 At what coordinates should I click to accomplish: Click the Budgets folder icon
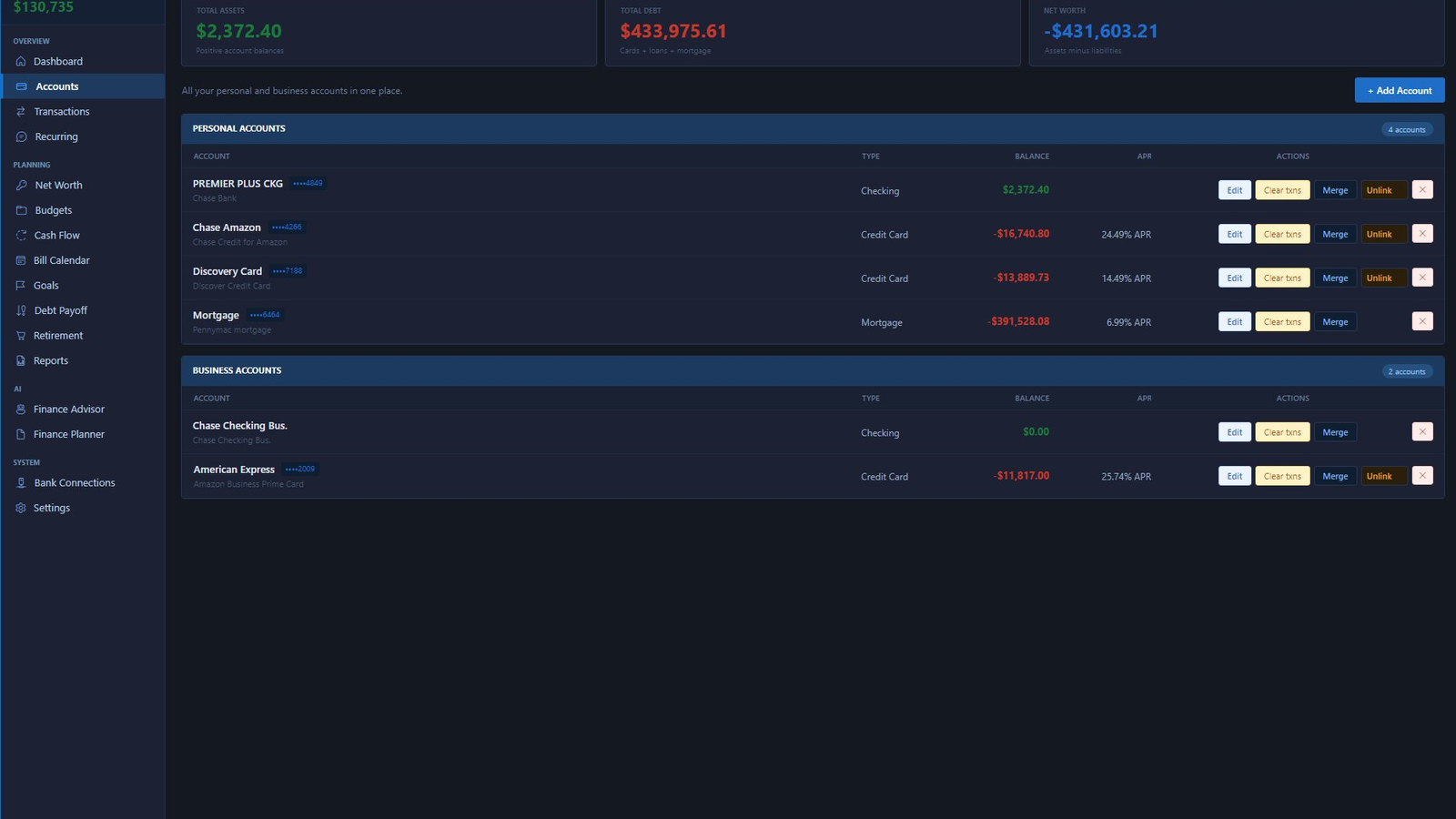click(x=21, y=210)
